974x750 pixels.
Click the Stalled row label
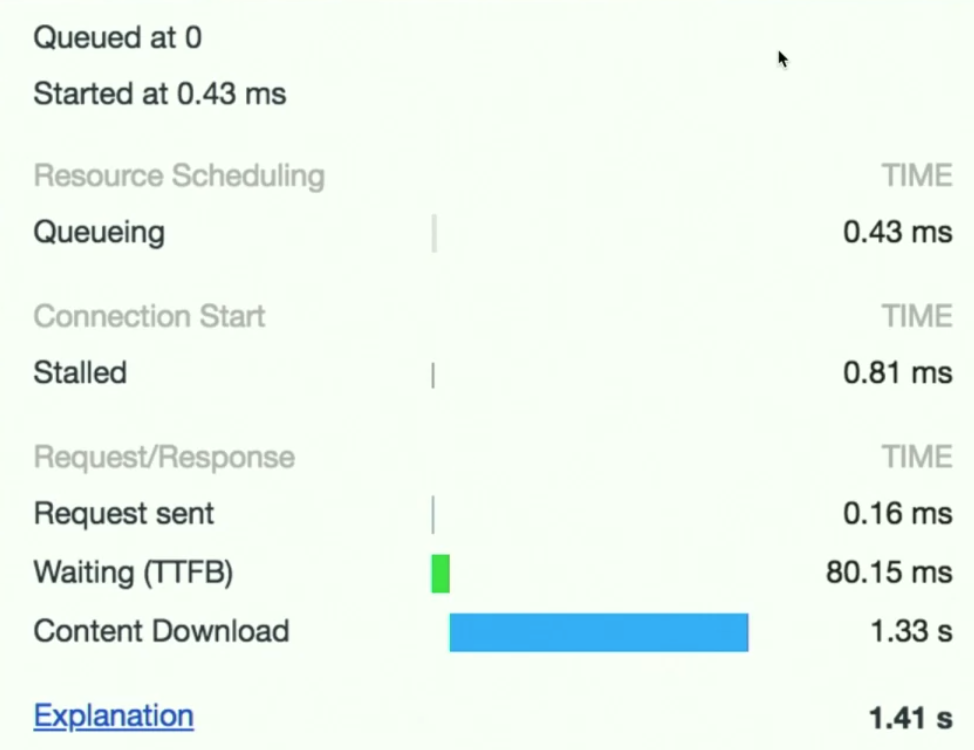click(x=80, y=374)
